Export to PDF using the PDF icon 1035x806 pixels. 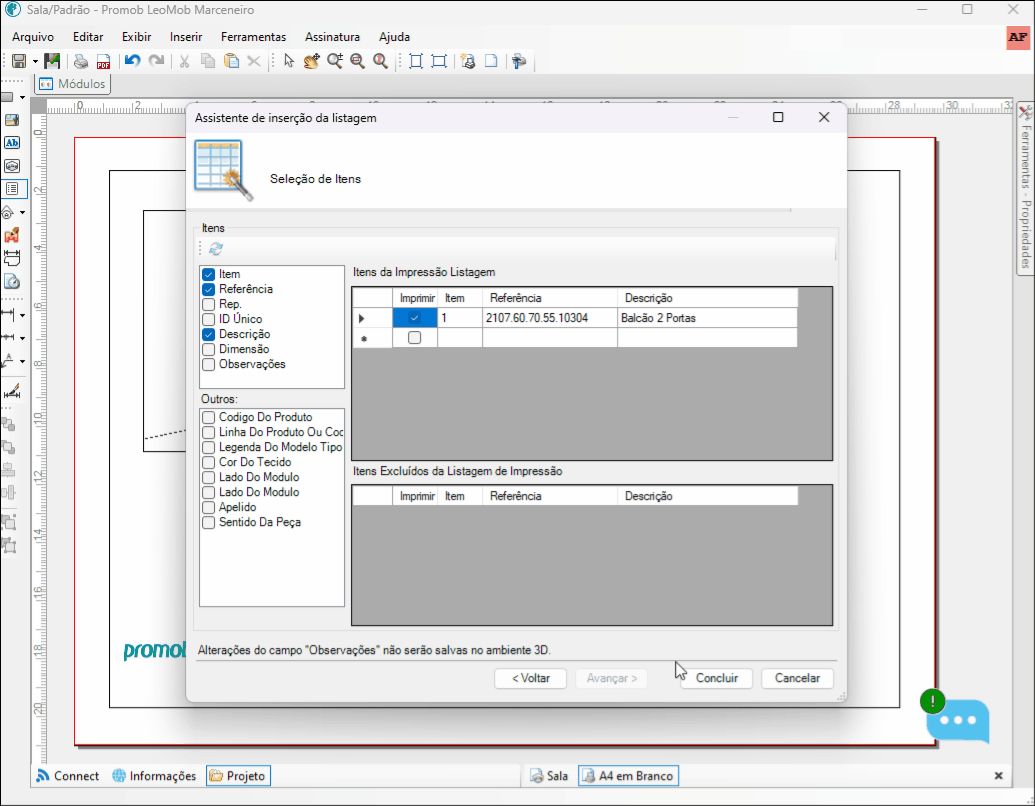(104, 61)
